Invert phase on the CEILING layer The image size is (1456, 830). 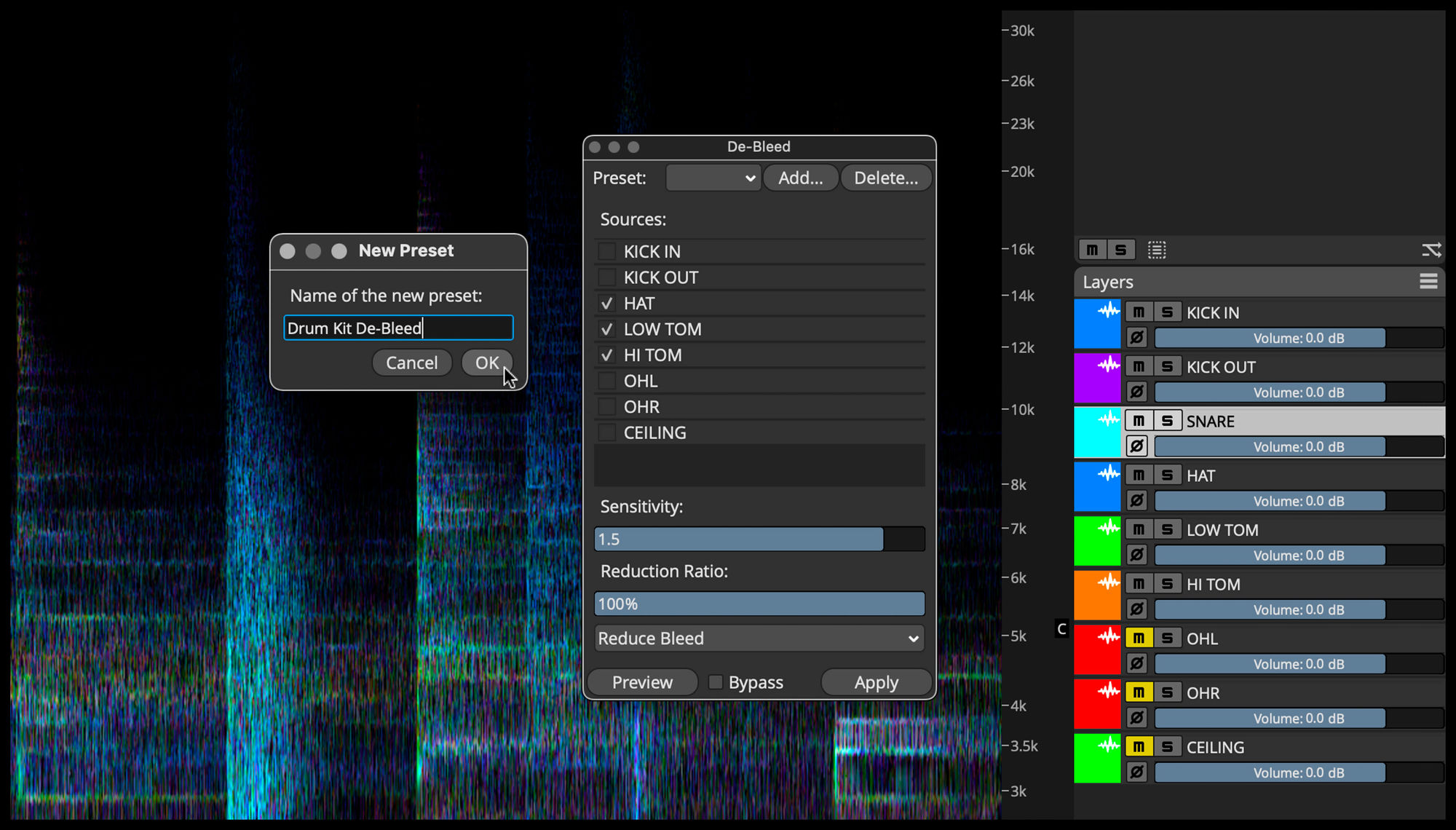pos(1136,772)
